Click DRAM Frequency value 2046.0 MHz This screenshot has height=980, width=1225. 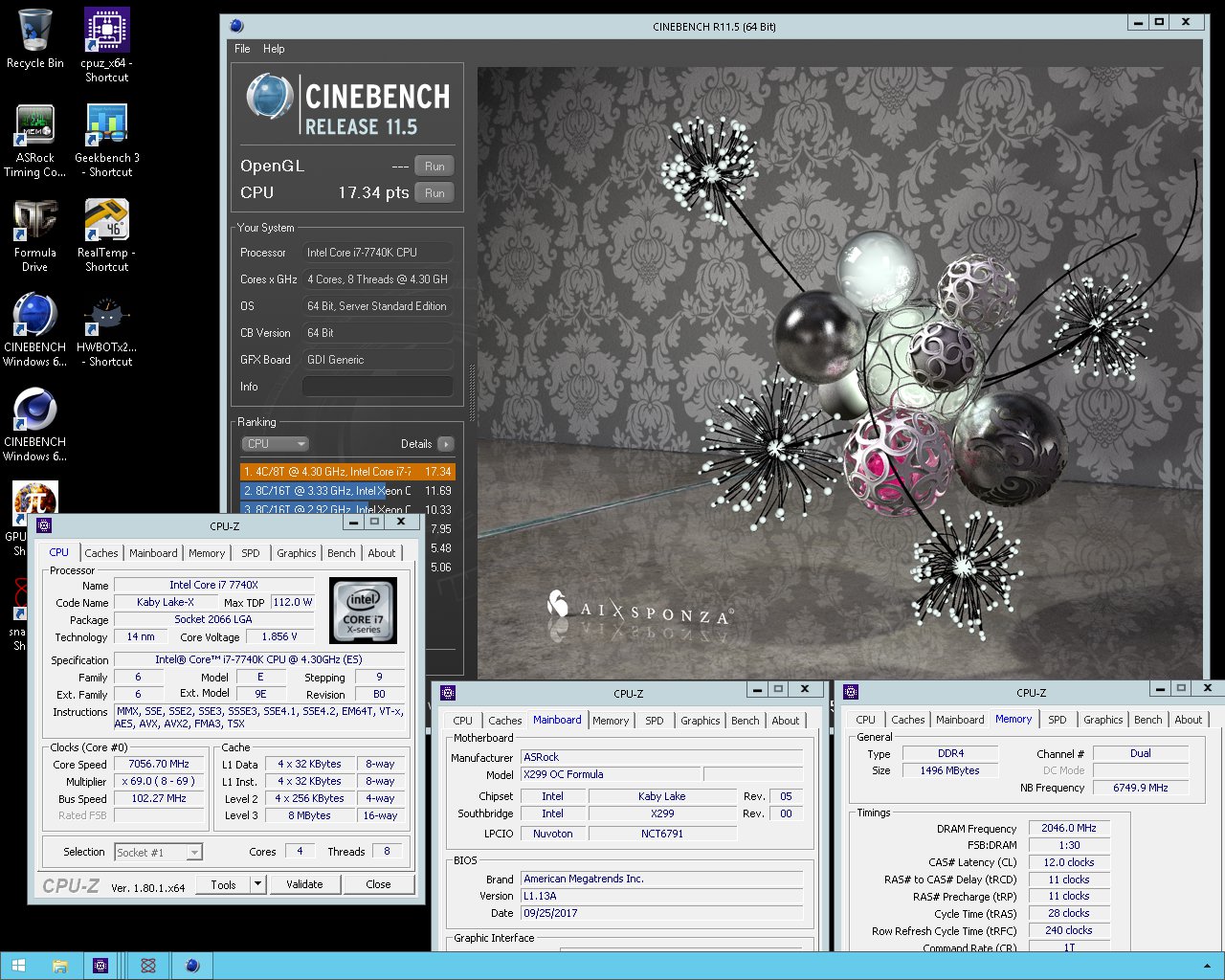1069,828
